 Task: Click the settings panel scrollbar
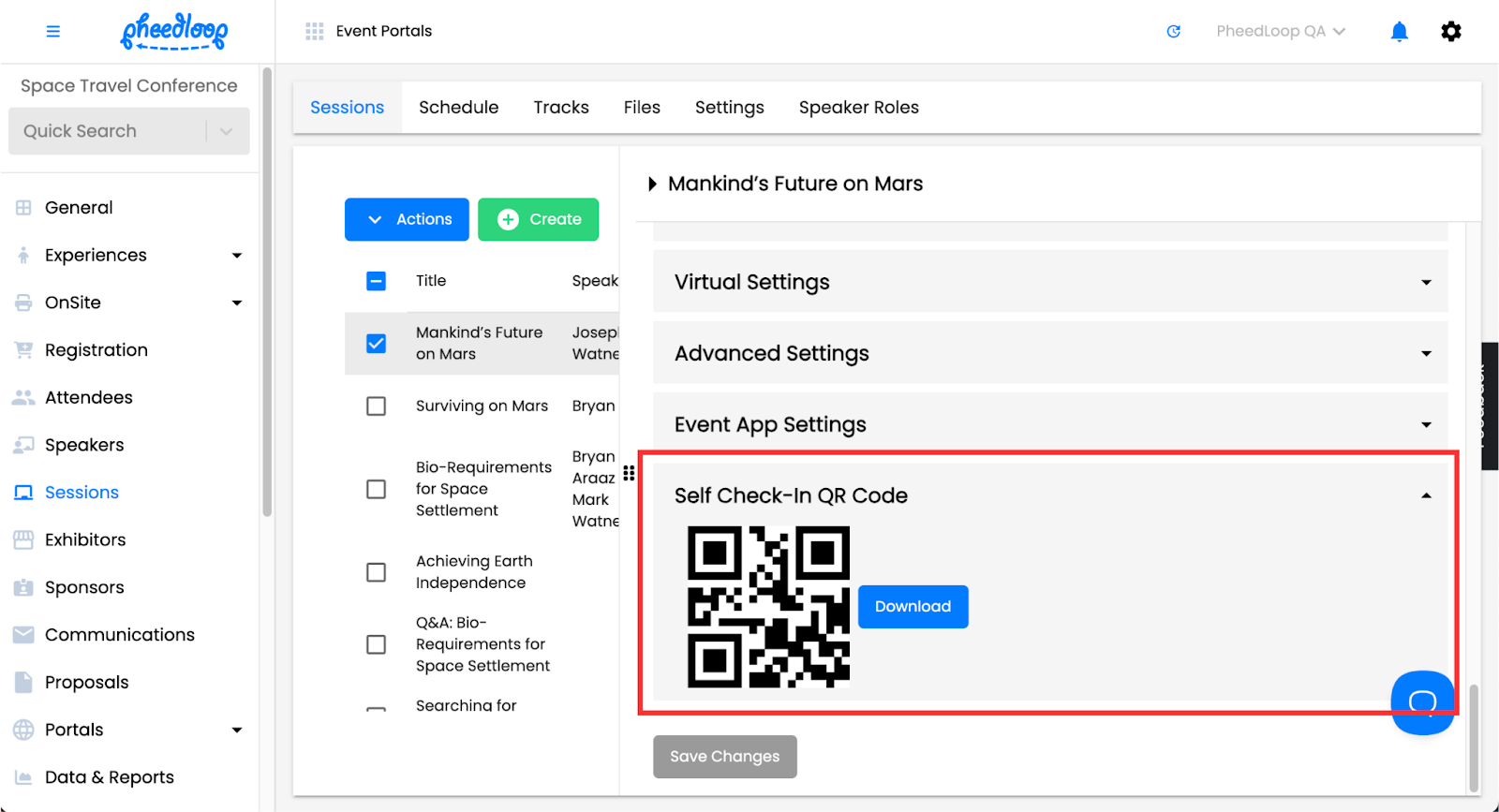click(x=1474, y=738)
